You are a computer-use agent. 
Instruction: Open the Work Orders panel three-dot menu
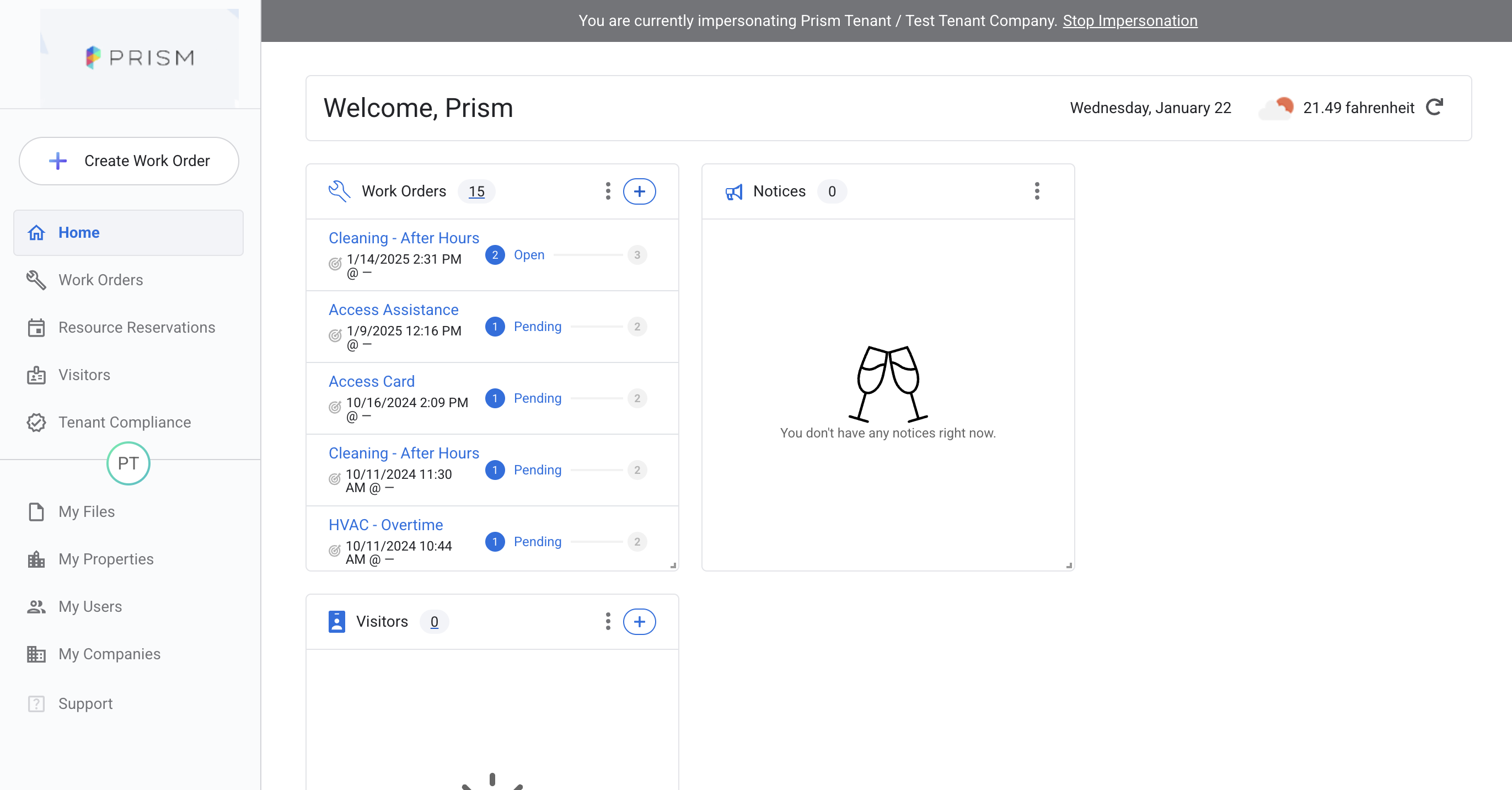(x=608, y=191)
